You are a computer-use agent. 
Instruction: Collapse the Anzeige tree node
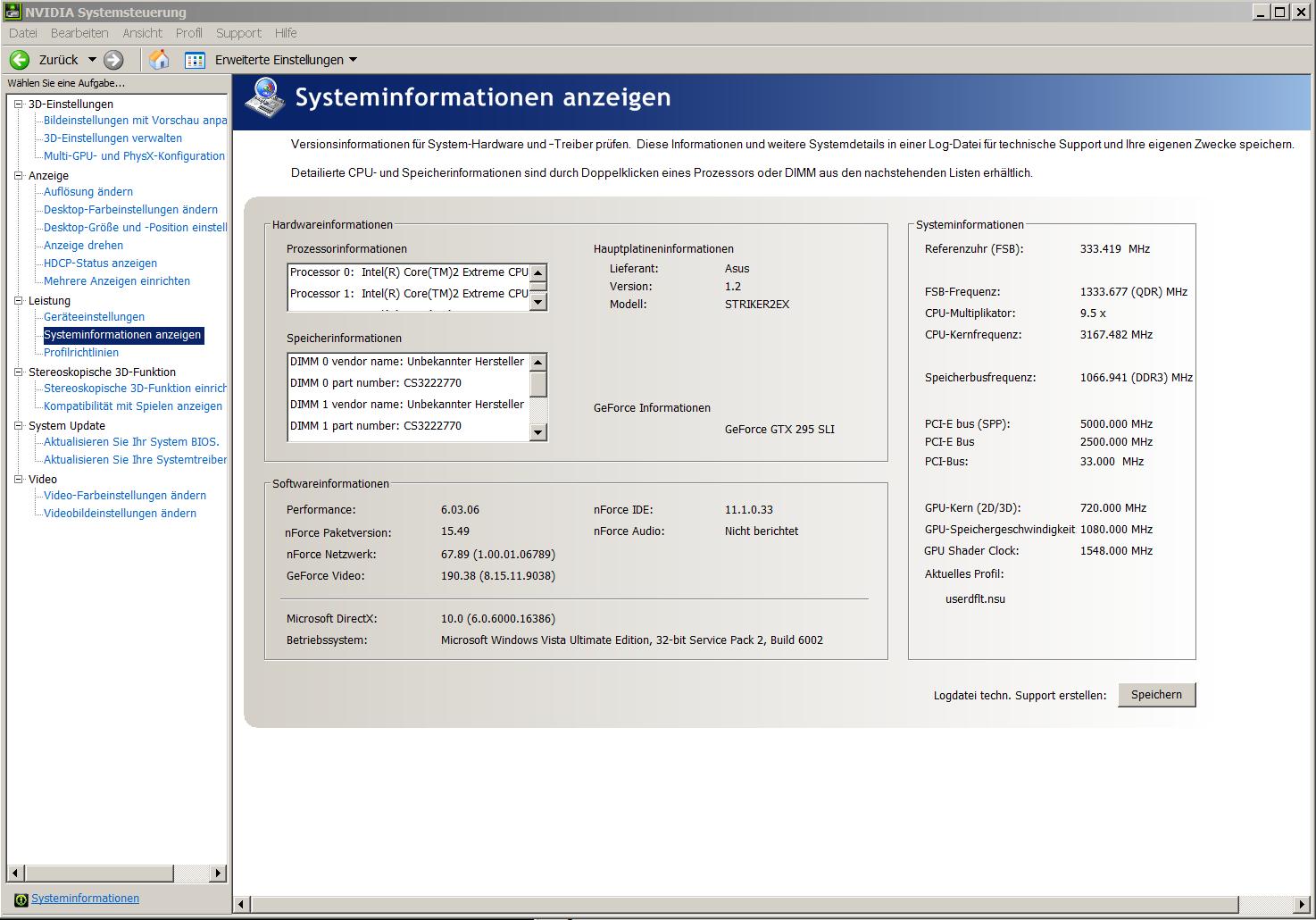tap(18, 176)
